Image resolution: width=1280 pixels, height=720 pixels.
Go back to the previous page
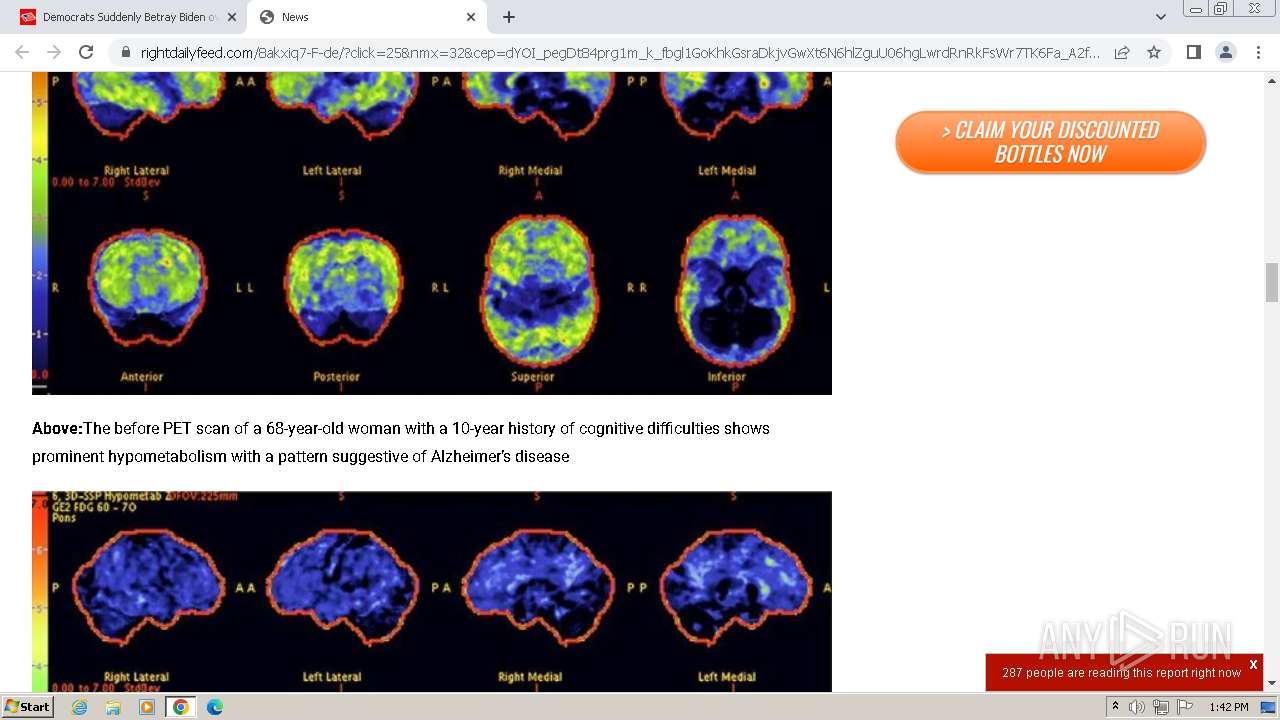22,52
